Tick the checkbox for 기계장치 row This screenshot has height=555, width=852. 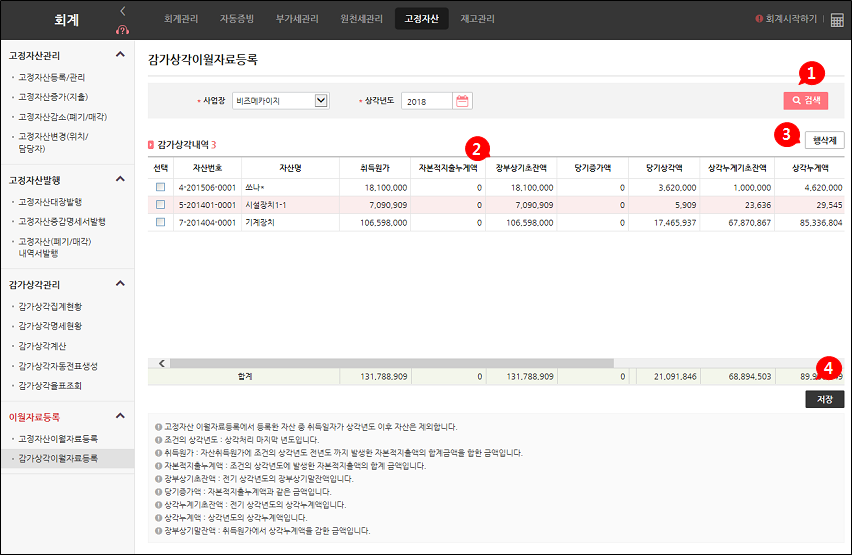click(x=160, y=222)
